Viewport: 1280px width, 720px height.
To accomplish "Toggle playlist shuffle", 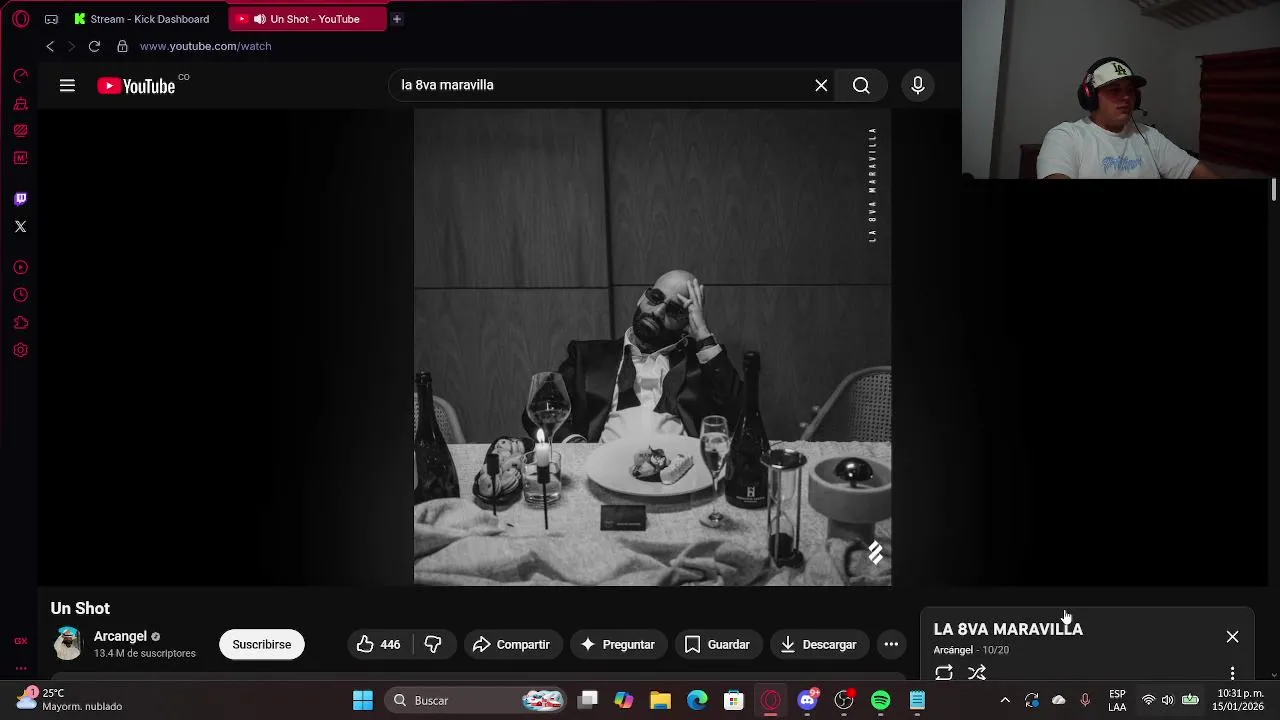I will pos(977,672).
